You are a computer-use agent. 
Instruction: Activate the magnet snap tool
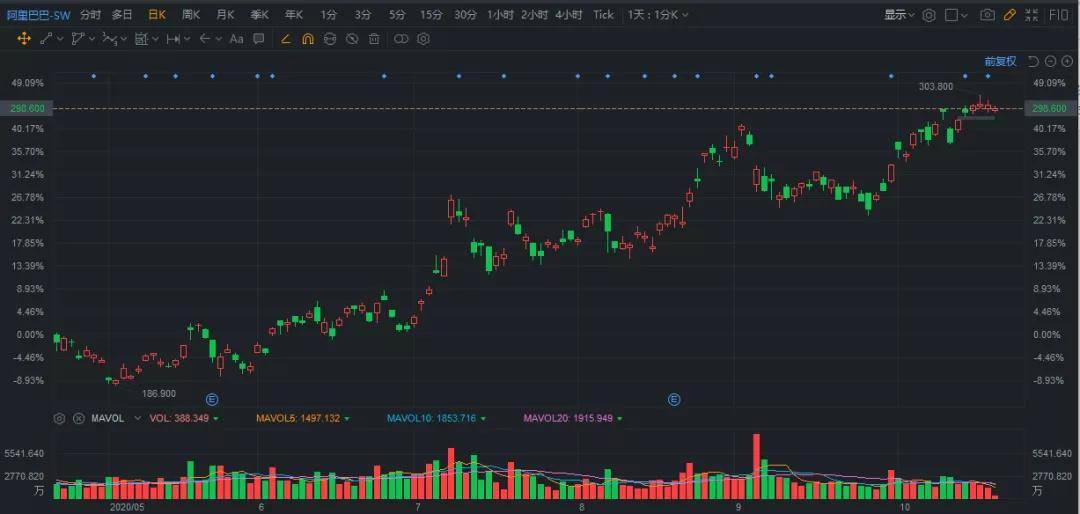(x=307, y=39)
